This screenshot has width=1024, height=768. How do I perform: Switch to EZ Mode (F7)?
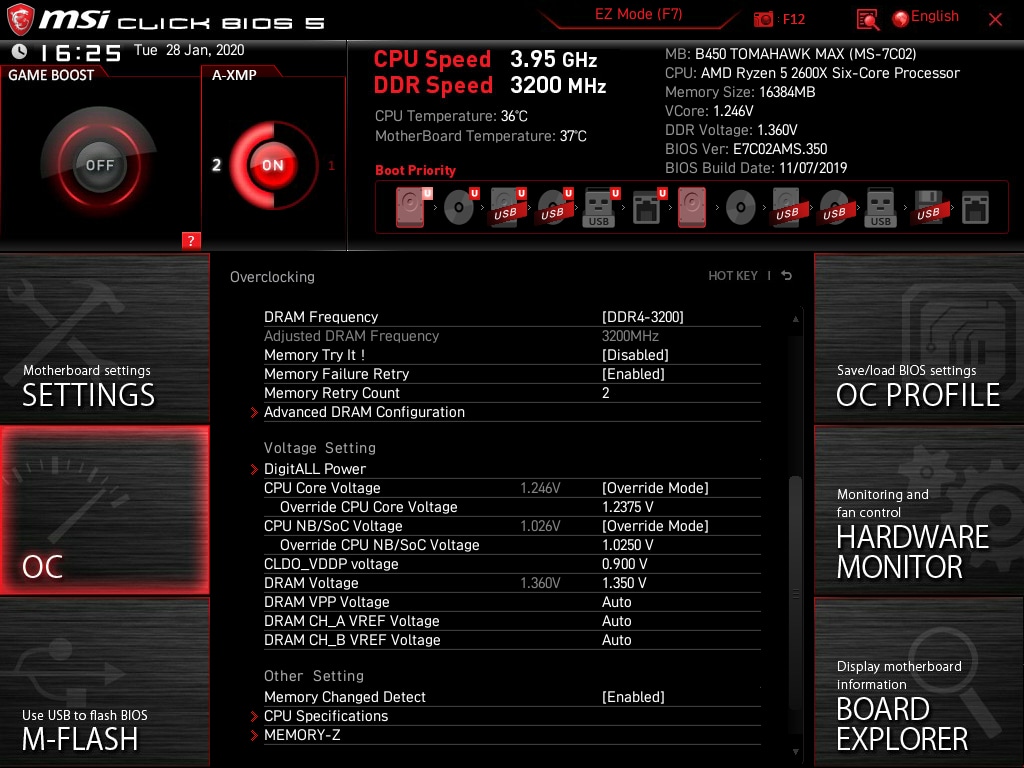tap(638, 14)
